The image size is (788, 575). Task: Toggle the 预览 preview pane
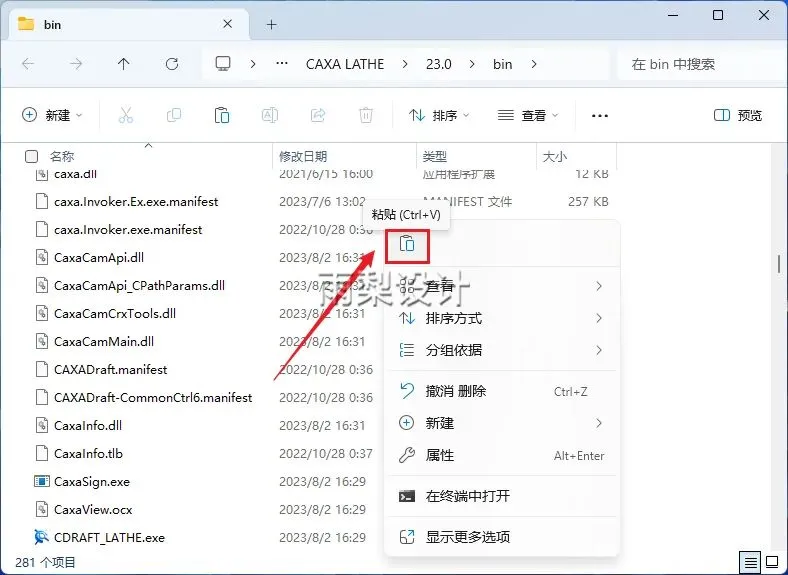[x=737, y=116]
